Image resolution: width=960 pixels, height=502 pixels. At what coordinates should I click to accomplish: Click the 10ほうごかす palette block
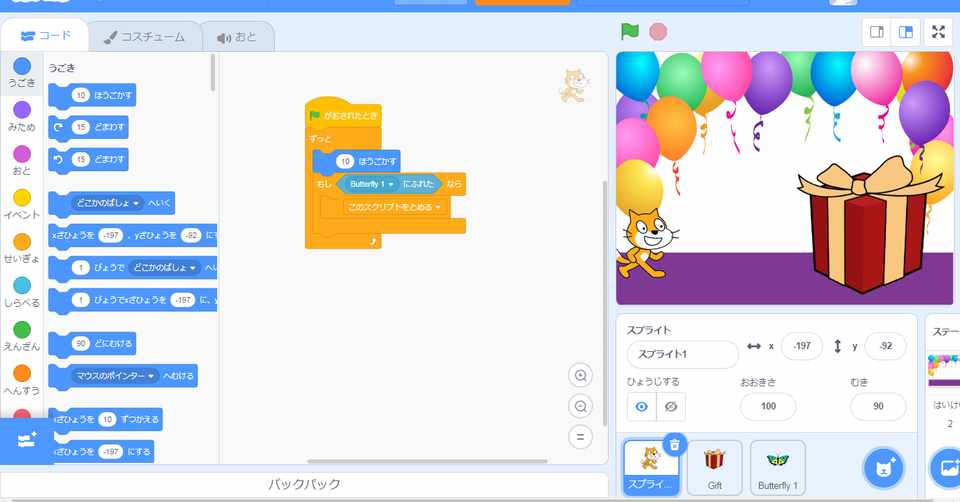click(92, 95)
